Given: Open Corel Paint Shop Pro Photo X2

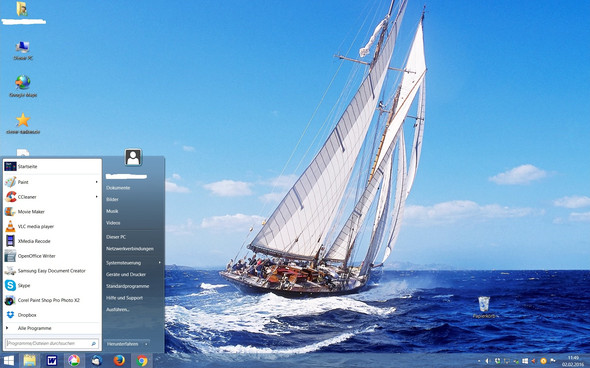Looking at the screenshot, I should (x=52, y=300).
